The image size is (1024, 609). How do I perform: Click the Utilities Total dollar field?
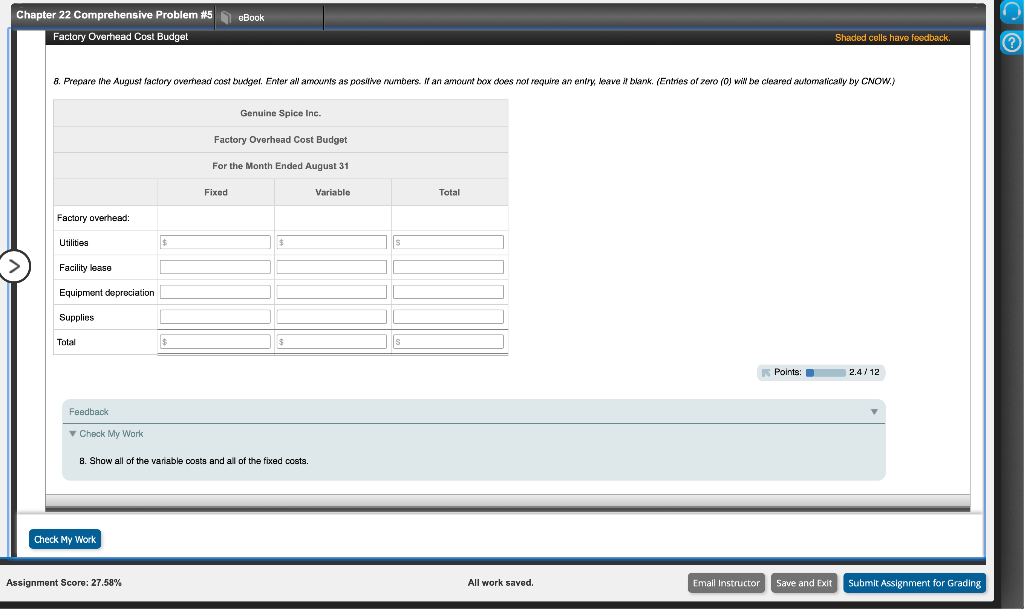tap(449, 241)
